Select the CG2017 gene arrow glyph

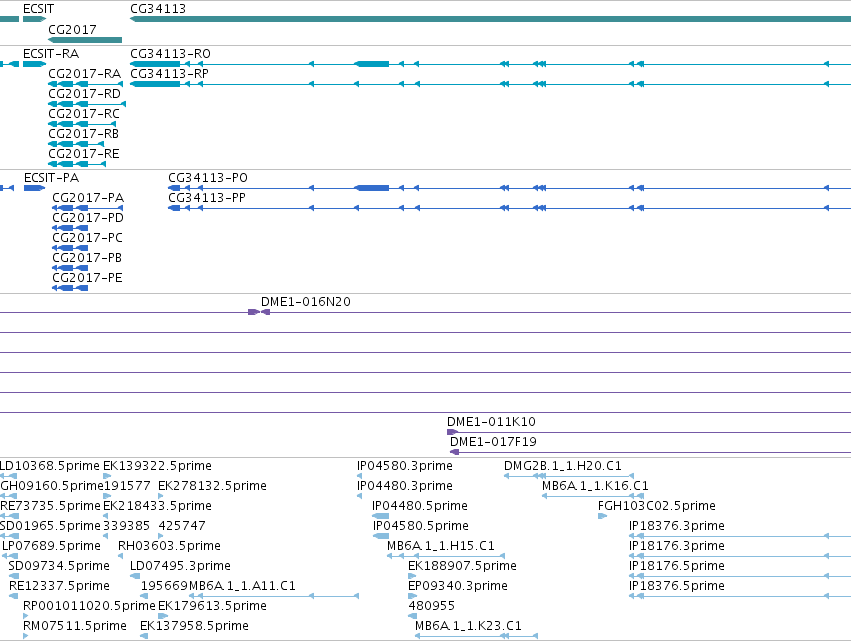click(85, 40)
